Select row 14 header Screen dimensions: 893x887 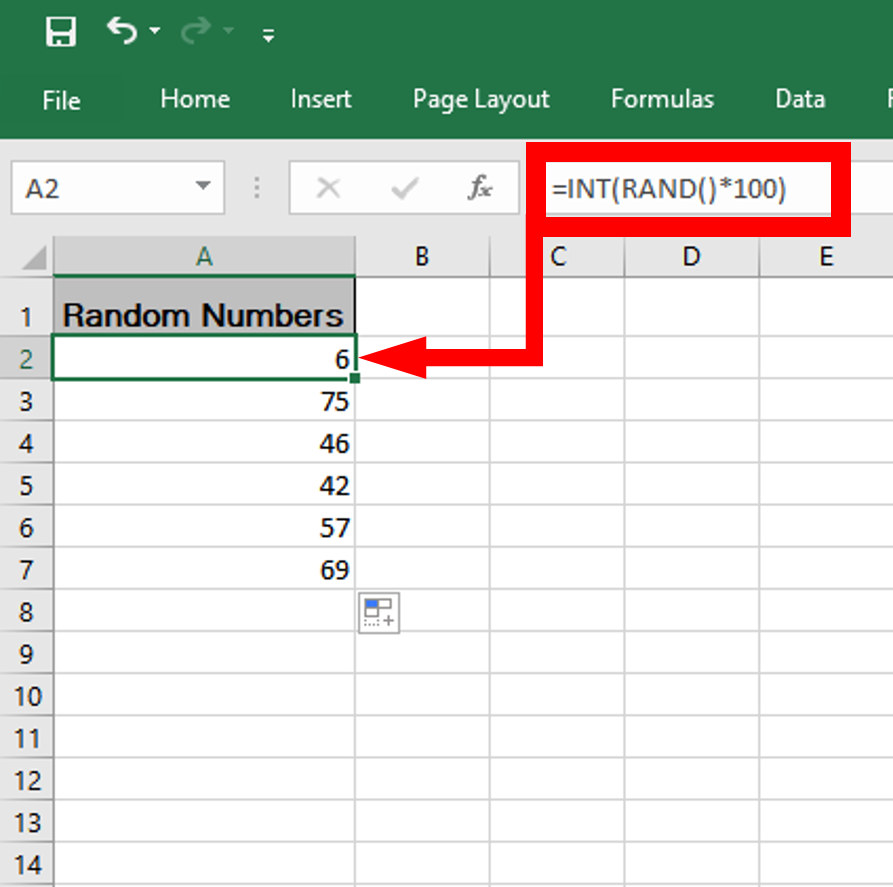click(x=26, y=864)
